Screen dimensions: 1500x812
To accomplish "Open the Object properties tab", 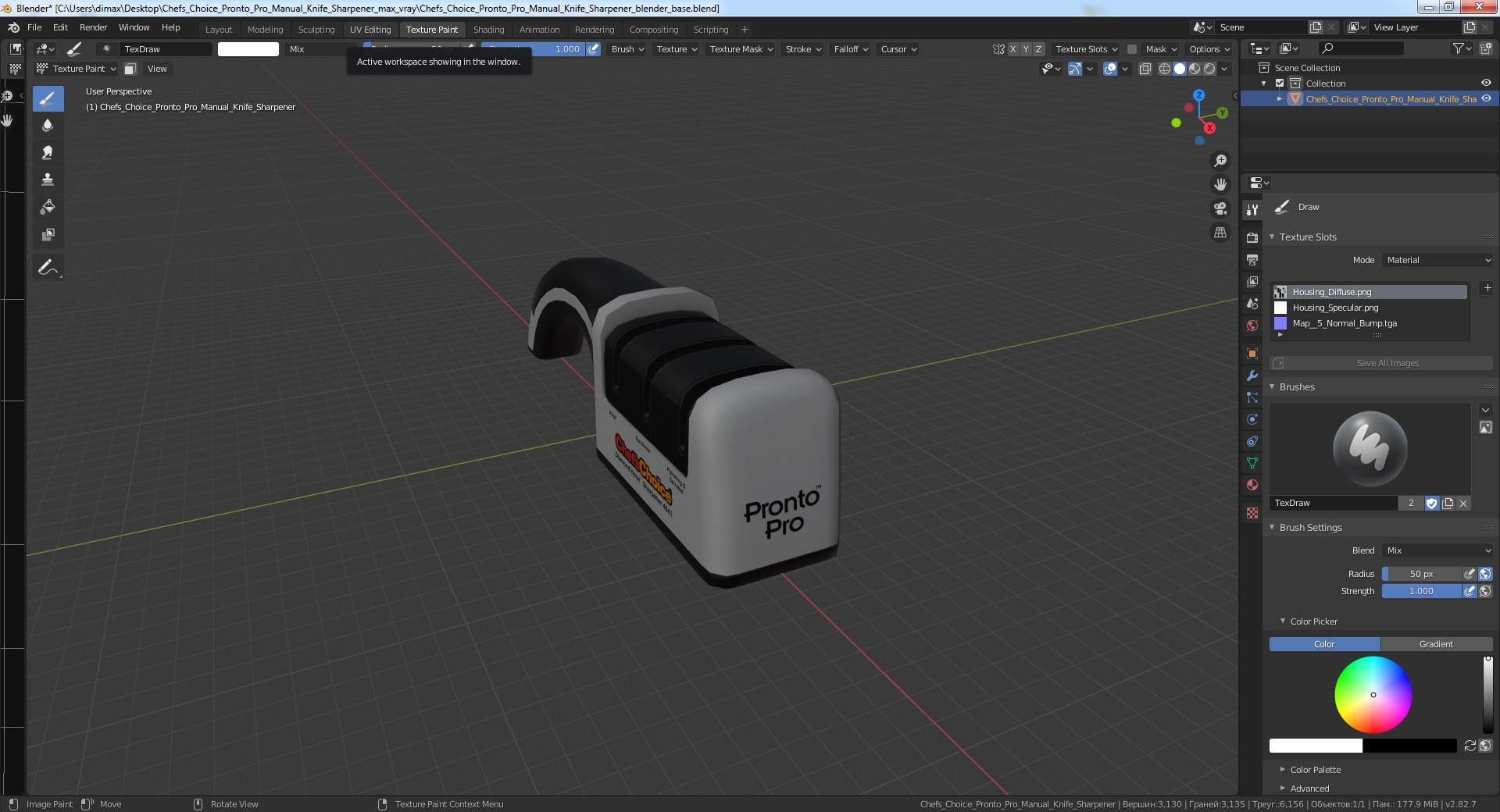I will click(x=1252, y=354).
